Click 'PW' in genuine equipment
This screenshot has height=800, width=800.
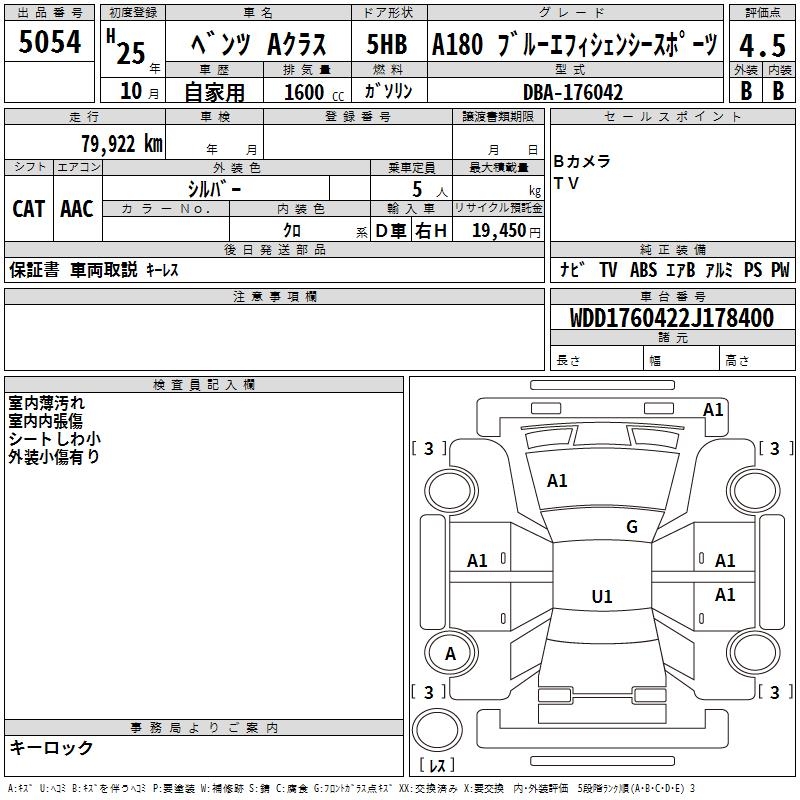pos(780,269)
